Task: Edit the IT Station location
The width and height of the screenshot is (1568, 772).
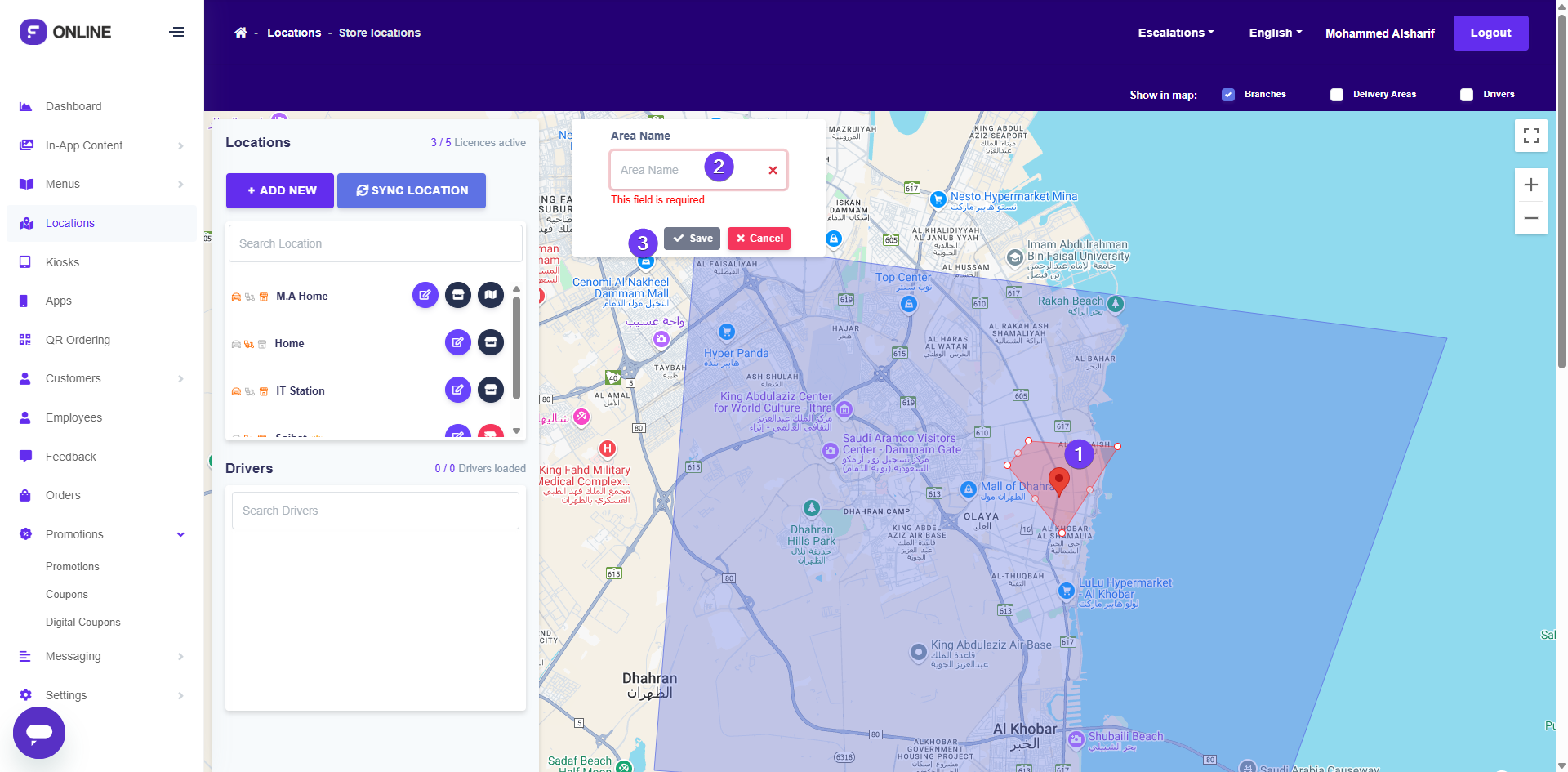Action: (458, 390)
